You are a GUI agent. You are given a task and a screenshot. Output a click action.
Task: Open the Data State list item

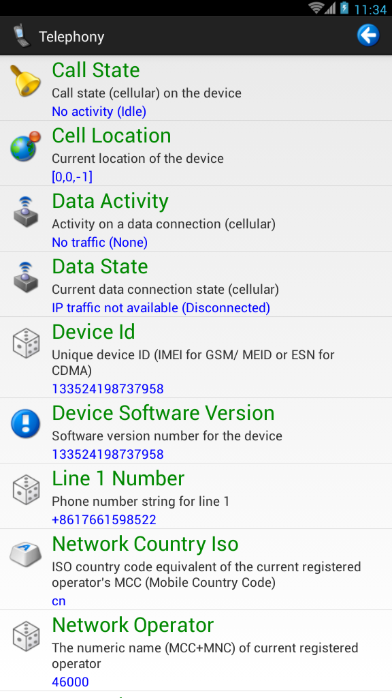196,284
